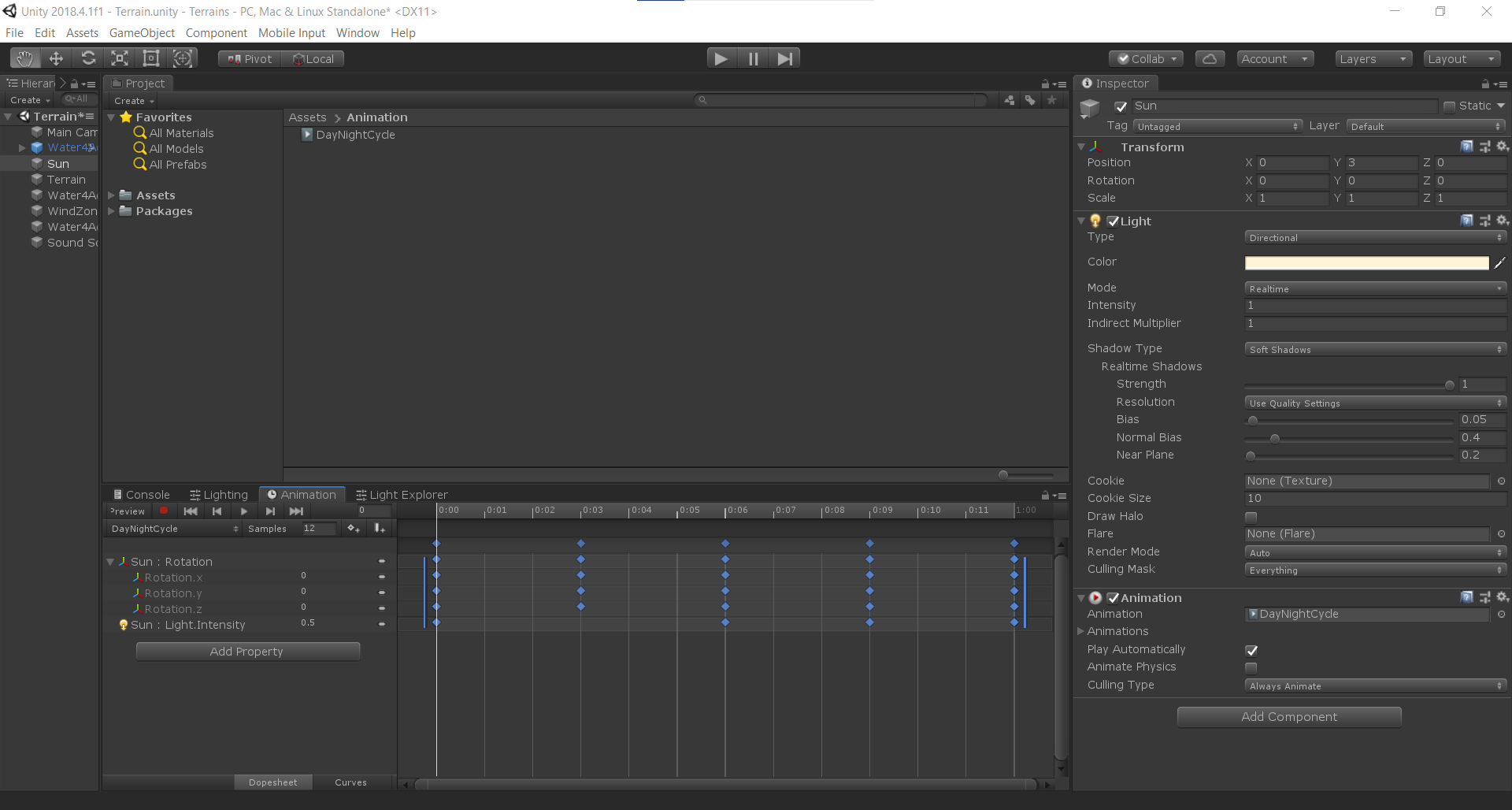This screenshot has width=1512, height=810.
Task: Open the Shadow Type dropdown
Action: 1374,348
